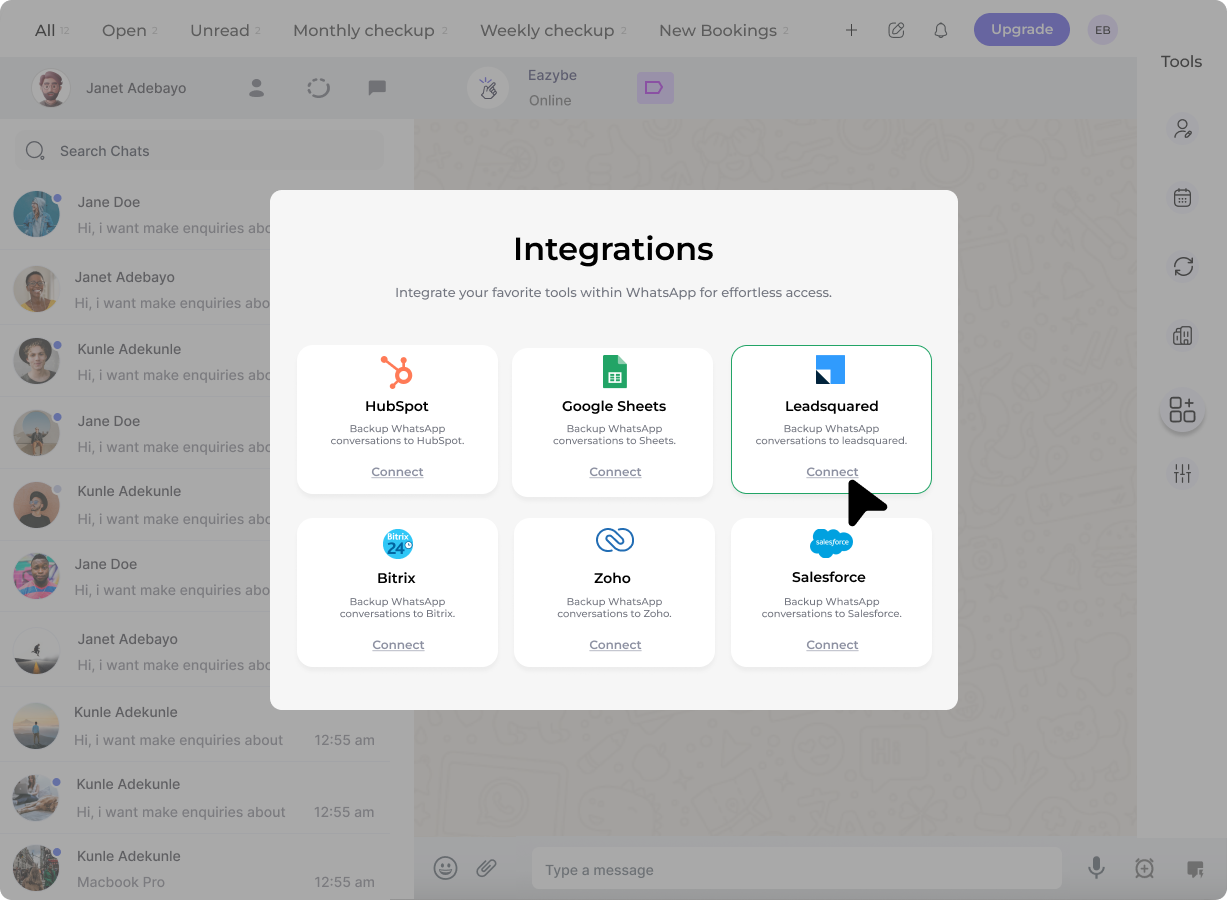The height and width of the screenshot is (900, 1227).
Task: Connect the HubSpot integration
Action: 397,471
